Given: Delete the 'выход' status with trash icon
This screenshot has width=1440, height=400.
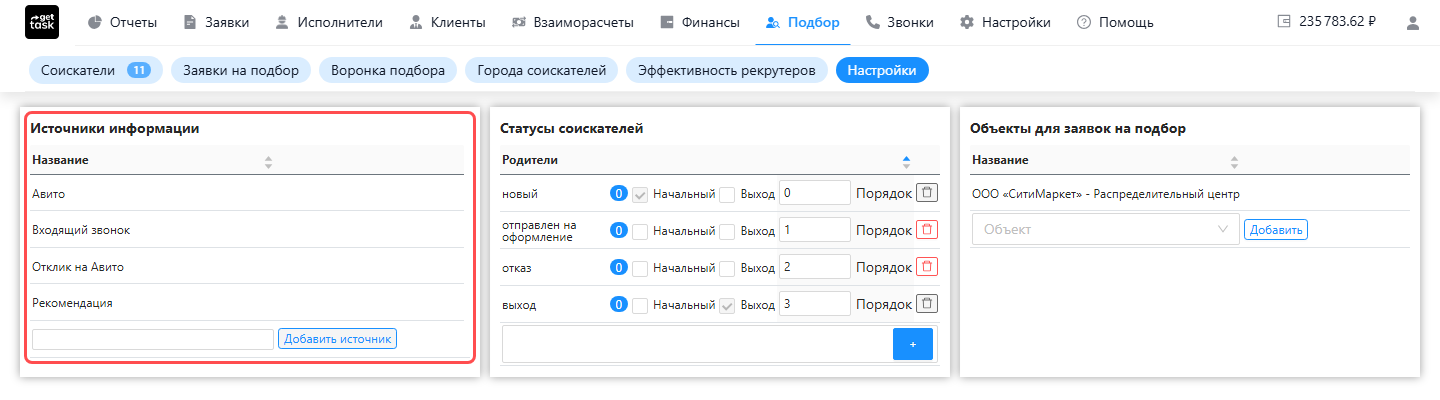Looking at the screenshot, I should pos(927,303).
